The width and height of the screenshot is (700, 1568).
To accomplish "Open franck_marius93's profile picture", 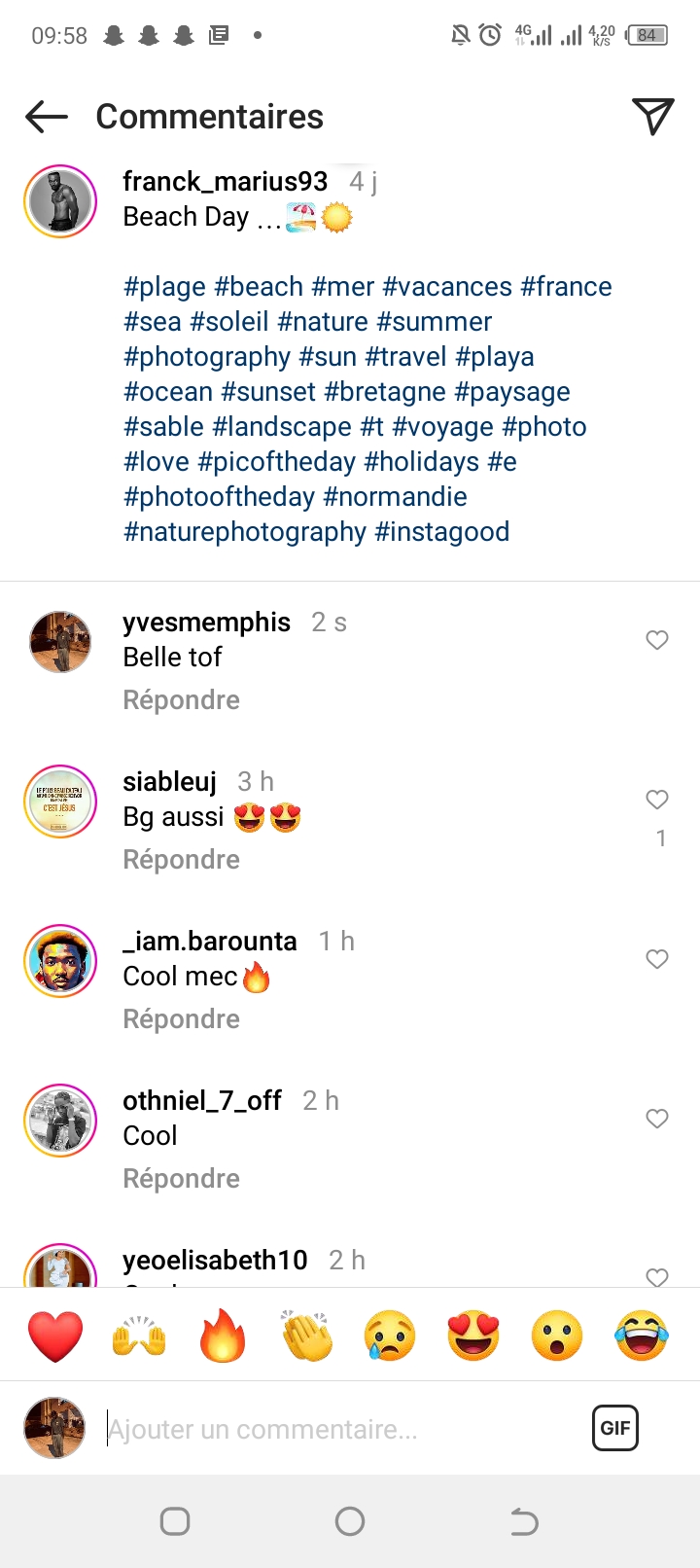I will [60, 202].
